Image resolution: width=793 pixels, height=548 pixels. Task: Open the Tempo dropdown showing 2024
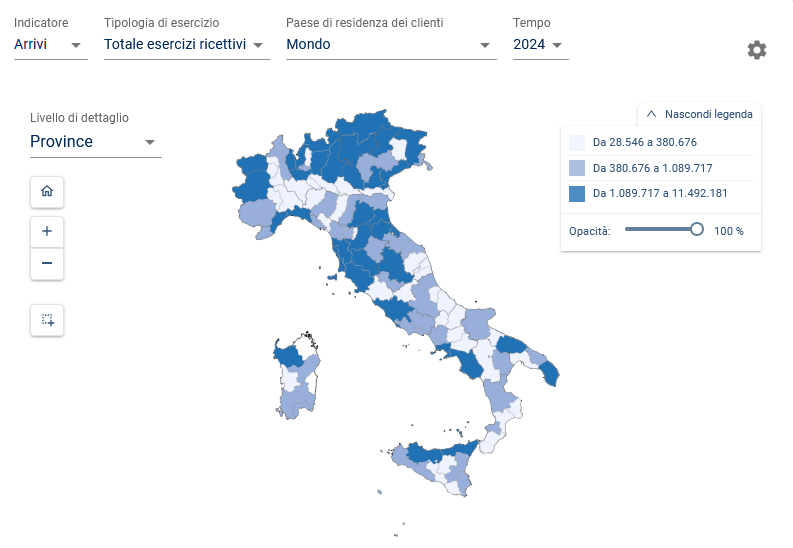[x=540, y=44]
